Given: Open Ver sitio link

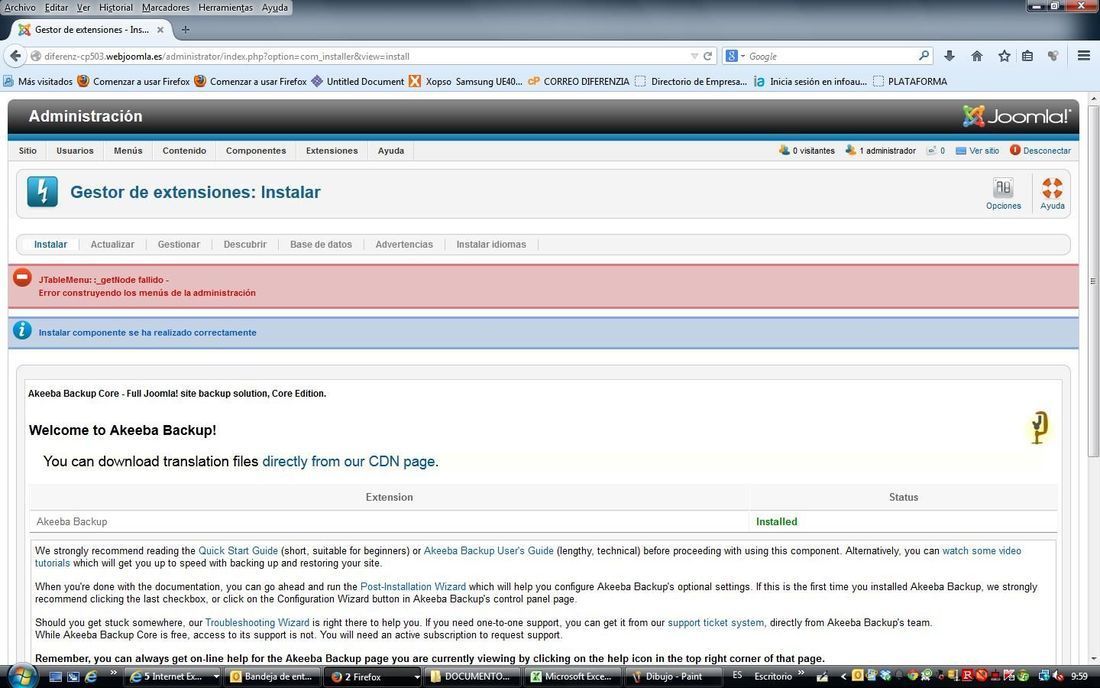Looking at the screenshot, I should click(977, 151).
